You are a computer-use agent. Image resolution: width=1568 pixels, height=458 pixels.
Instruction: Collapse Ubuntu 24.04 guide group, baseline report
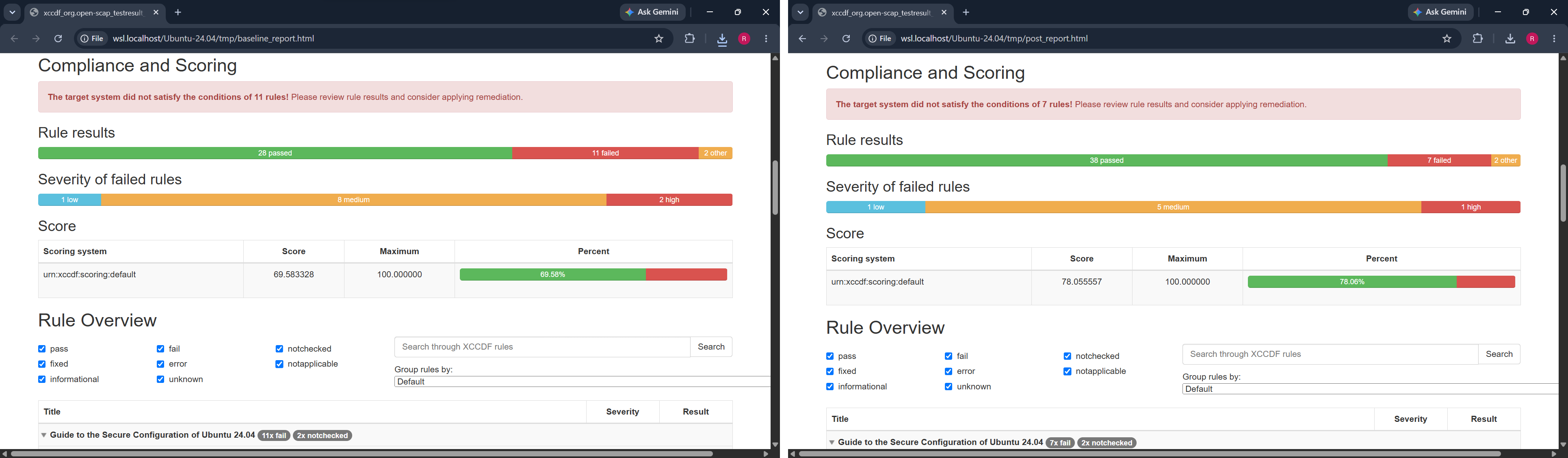click(44, 435)
